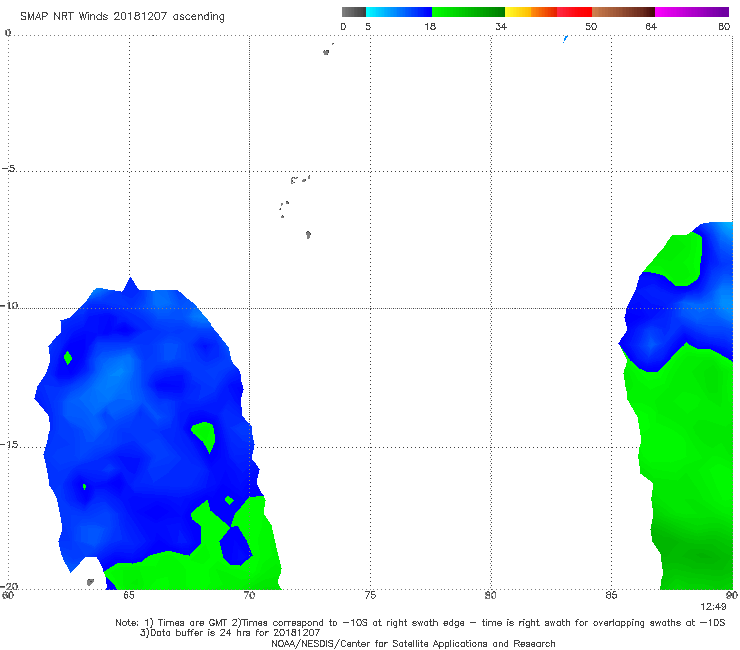Click the magenta-purple color scale segment
Viewport: 740px width, 650px height.
692,12
